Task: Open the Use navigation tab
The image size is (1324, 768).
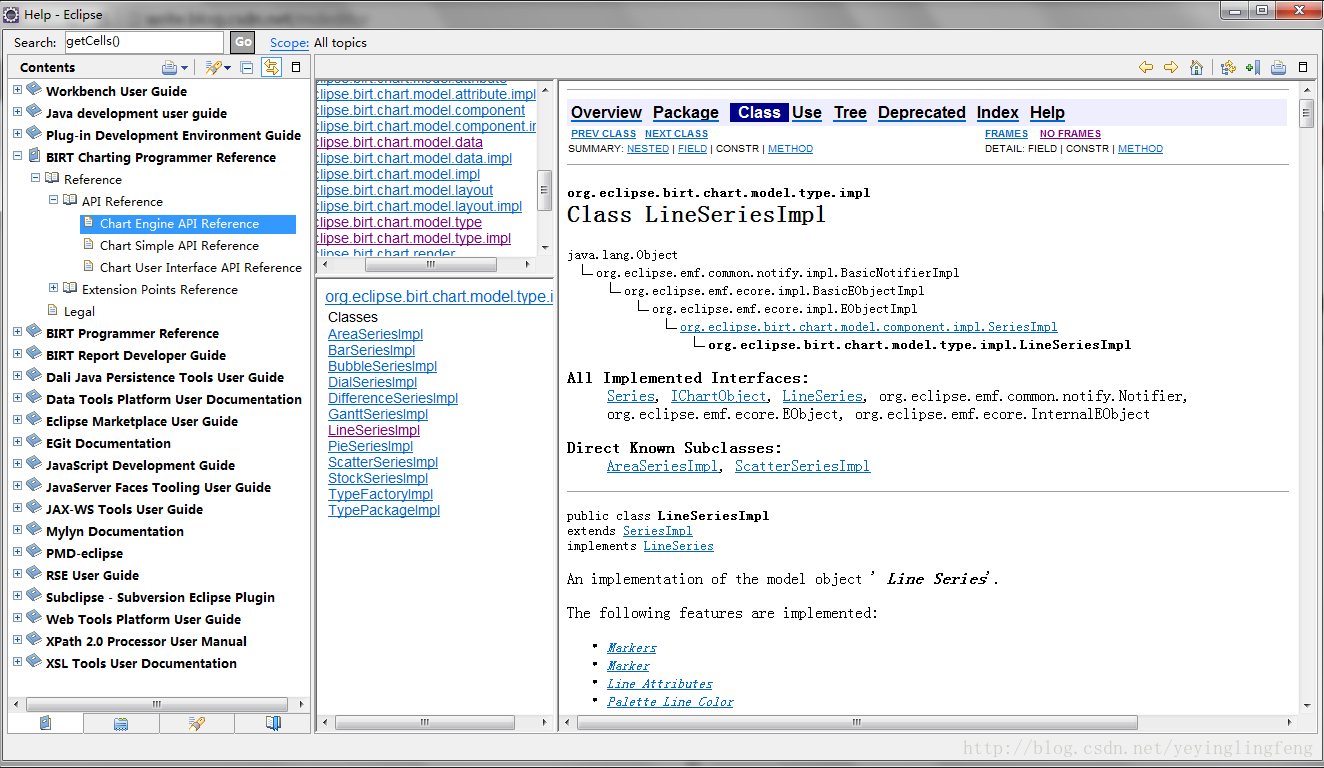Action: [x=807, y=112]
